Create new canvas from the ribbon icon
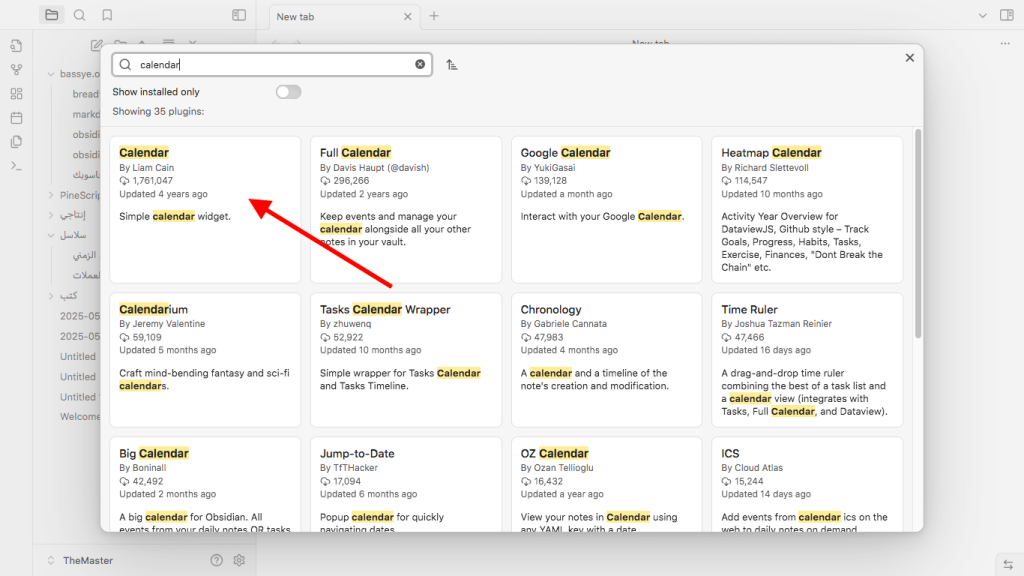 point(16,94)
